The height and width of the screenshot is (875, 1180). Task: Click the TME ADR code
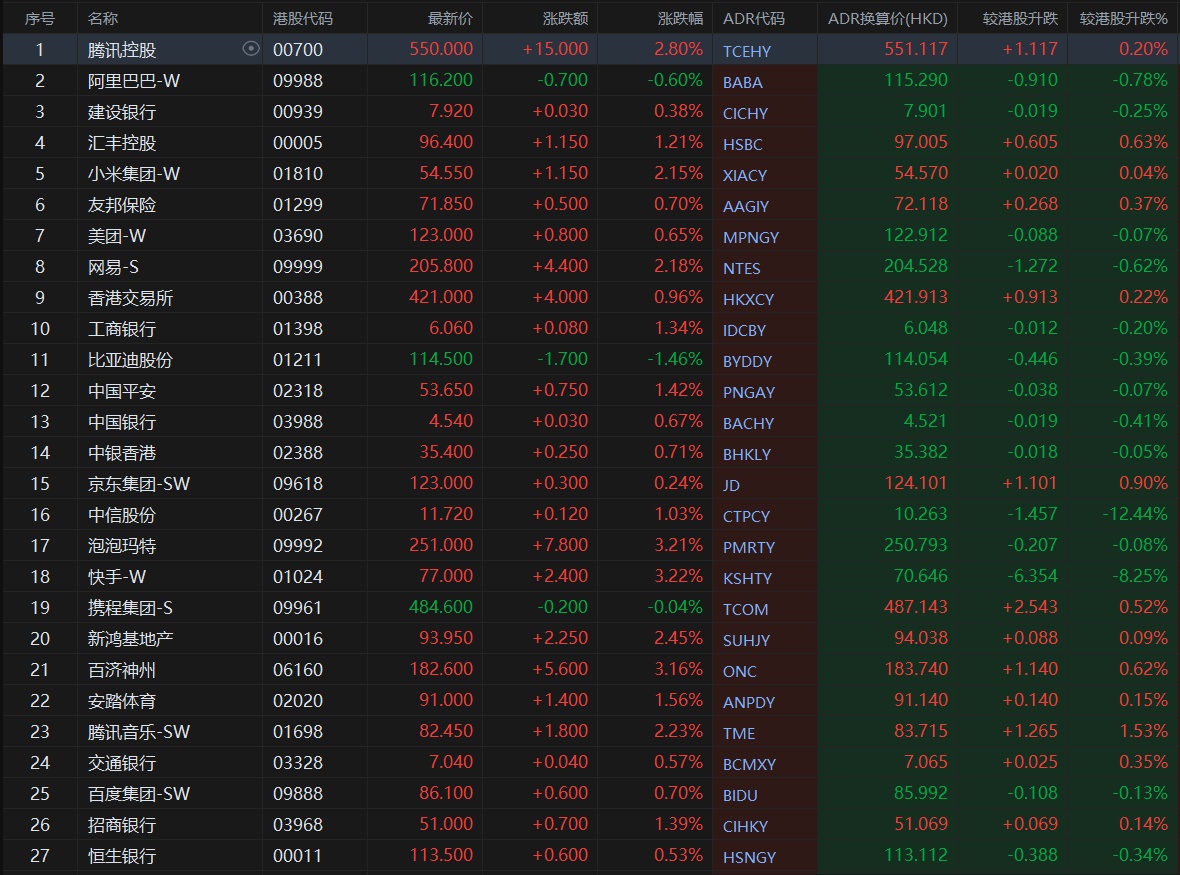(x=739, y=733)
